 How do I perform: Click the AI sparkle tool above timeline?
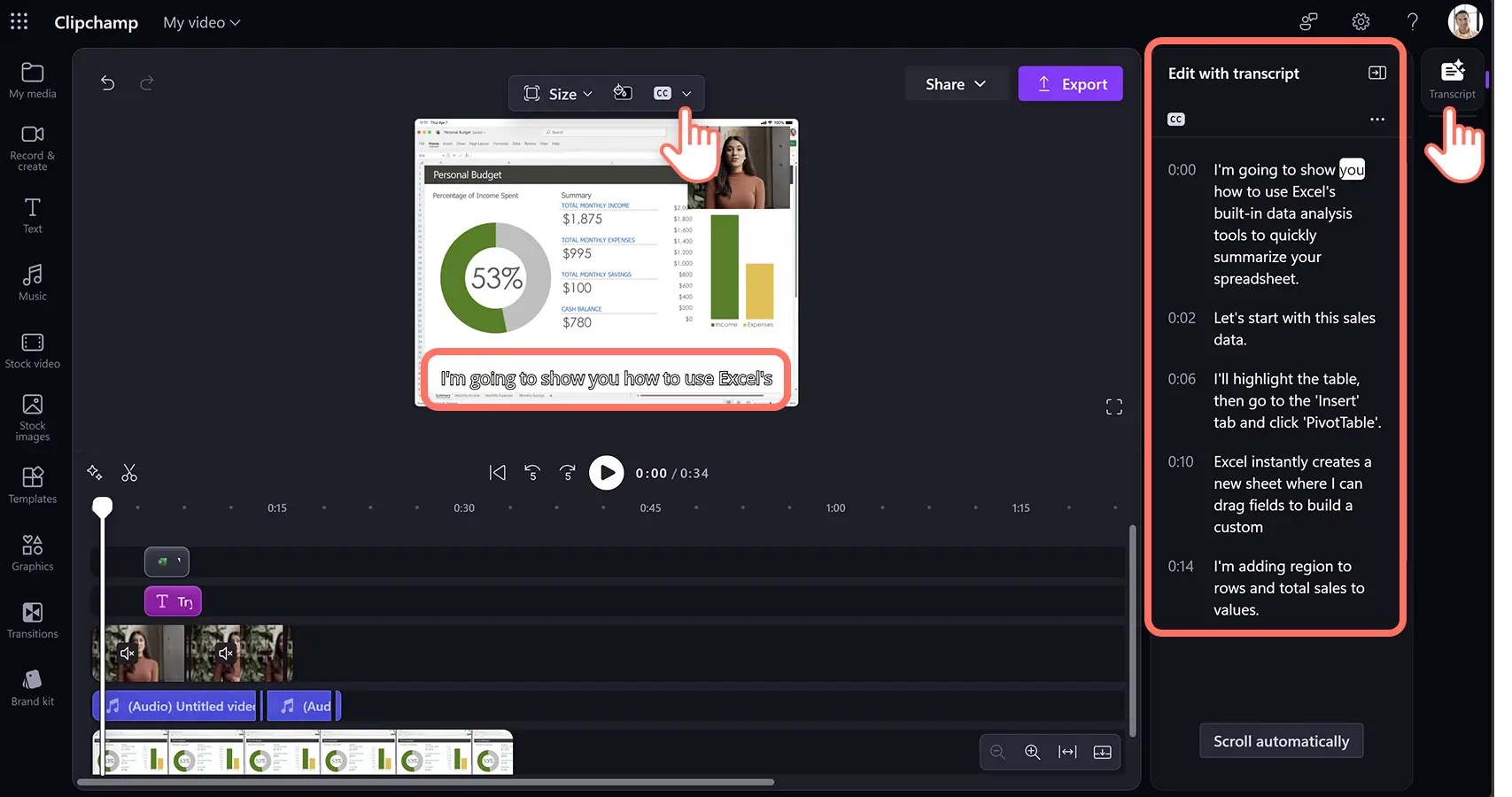[x=95, y=473]
